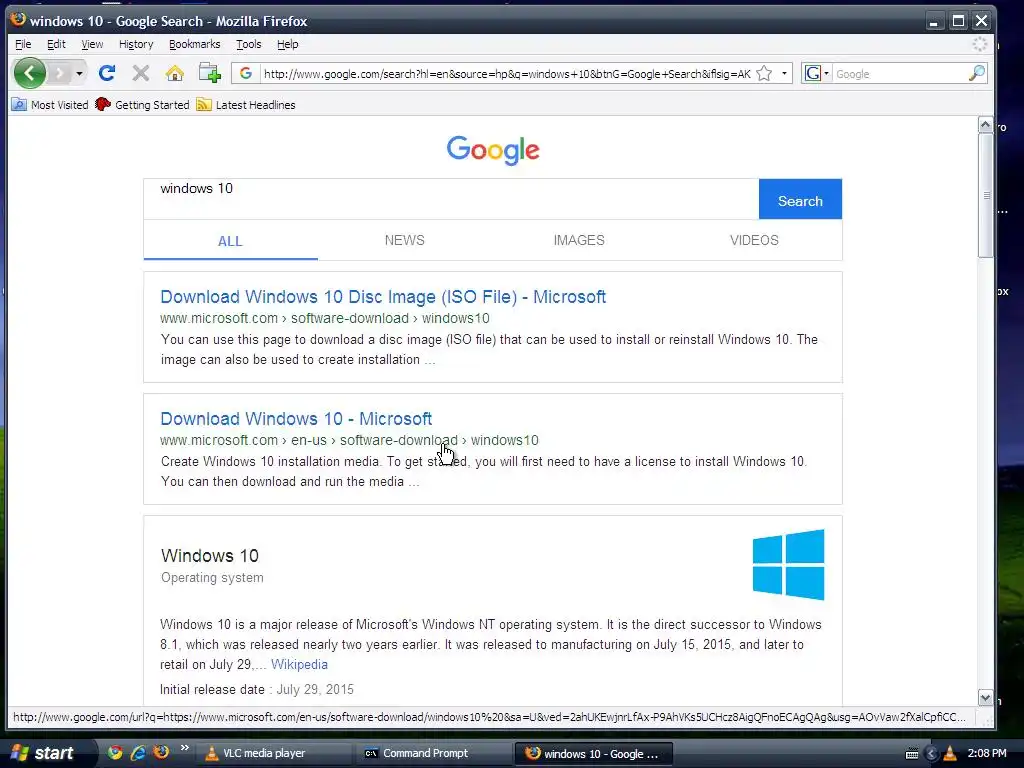Open the Getting Started bookmark
The image size is (1024, 768).
(x=142, y=104)
